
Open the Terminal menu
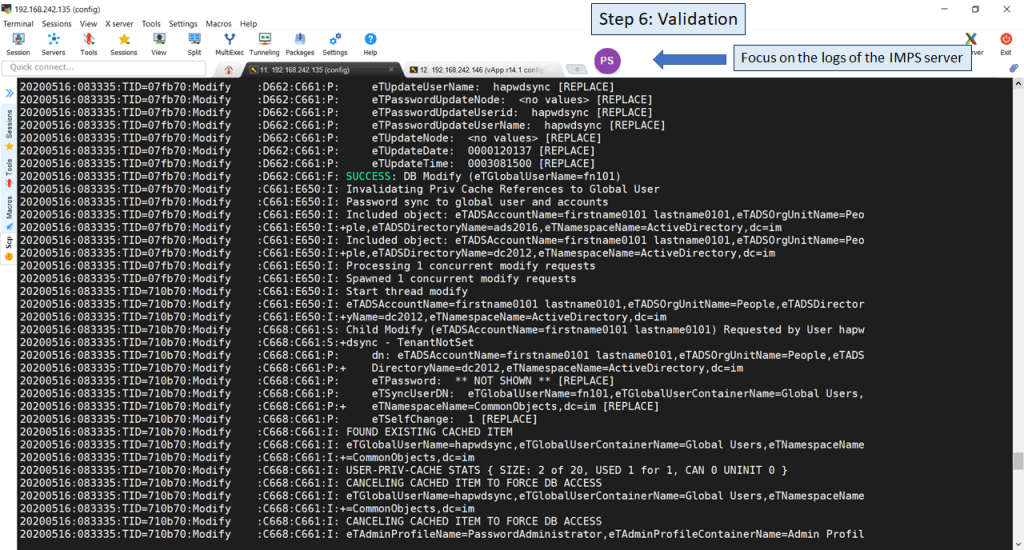18,23
